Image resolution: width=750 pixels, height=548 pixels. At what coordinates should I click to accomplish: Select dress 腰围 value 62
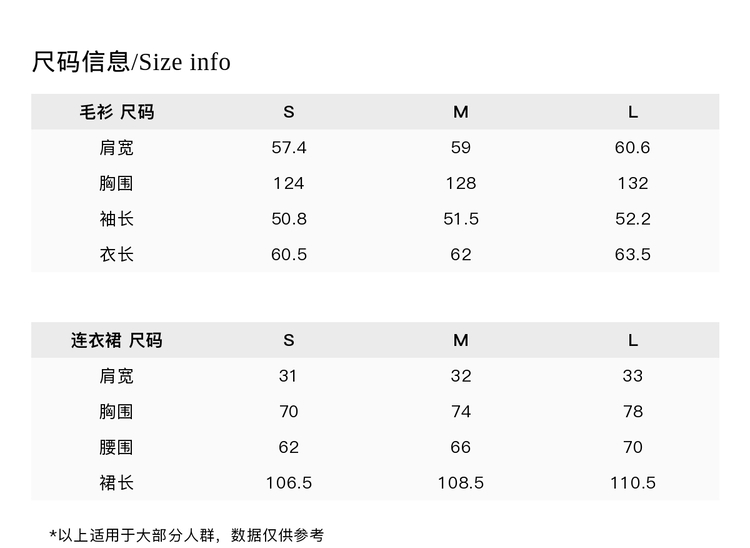pos(288,447)
